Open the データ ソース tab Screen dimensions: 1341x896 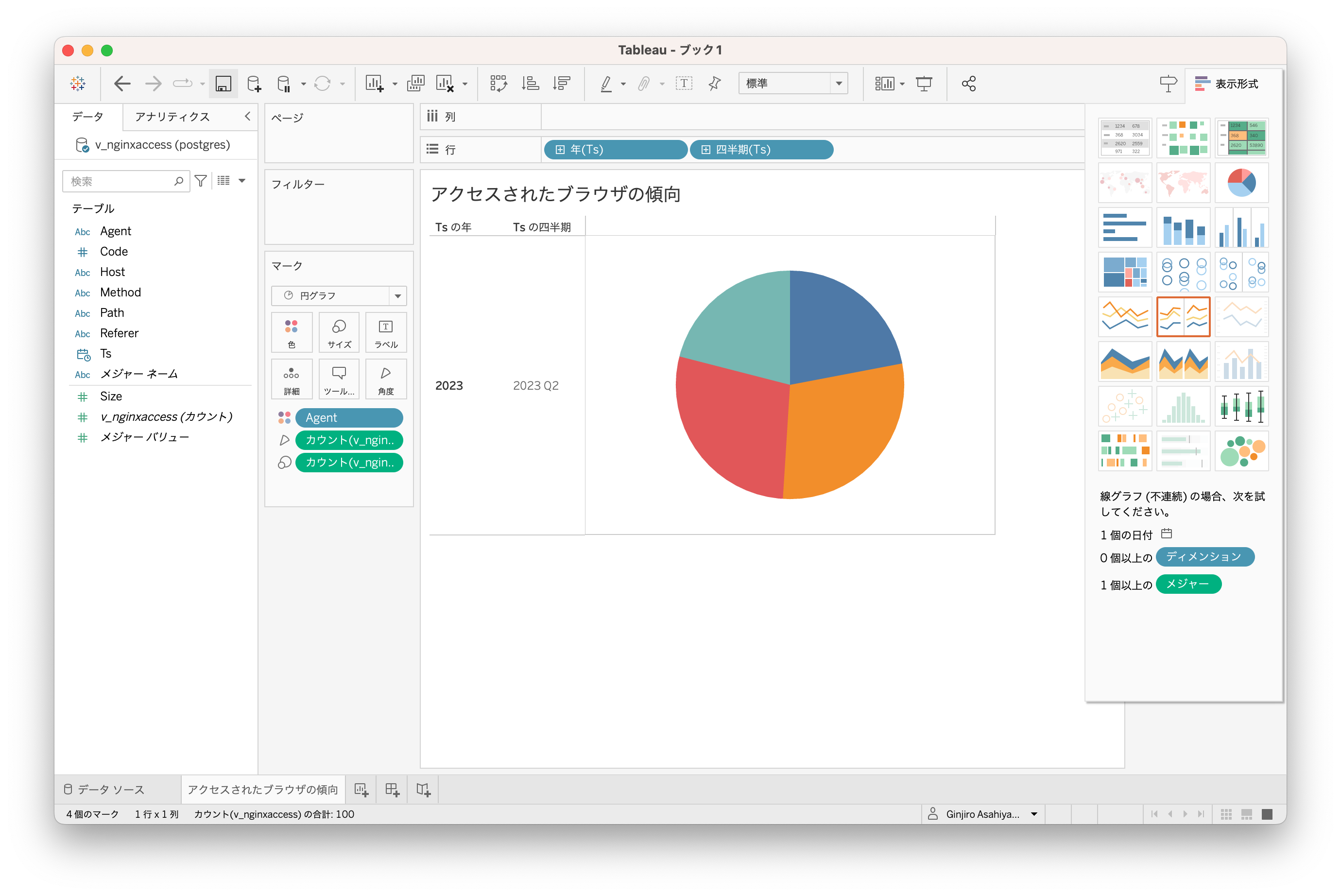tap(104, 789)
